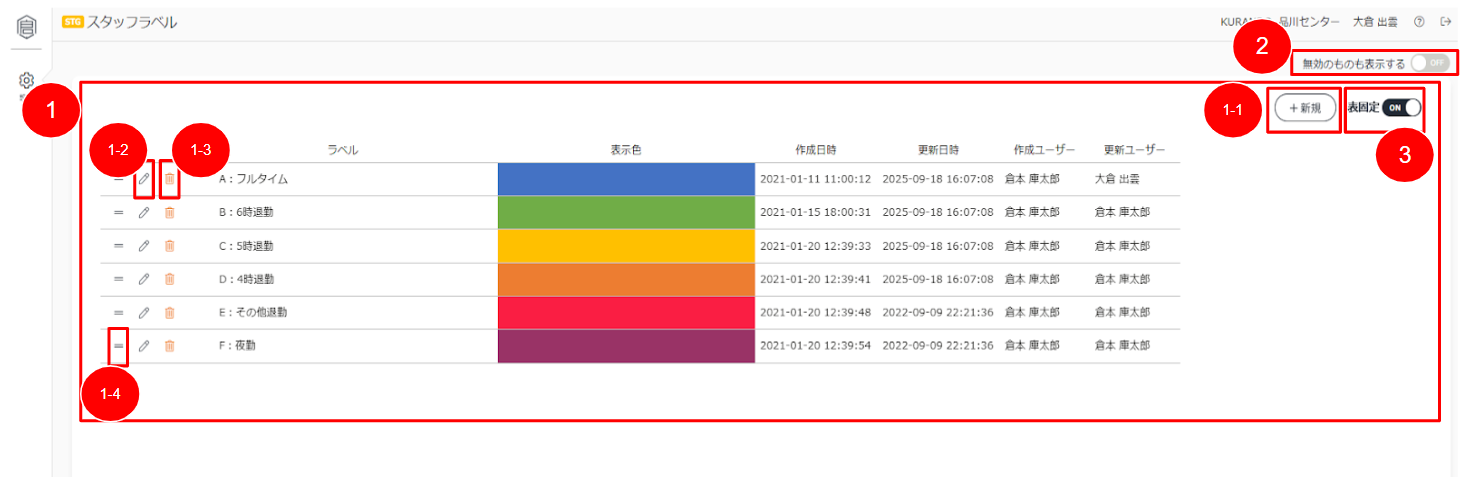Screen dimensions: 1463x477
Task: Select the D：4時退勤 label text
Action: click(246, 279)
